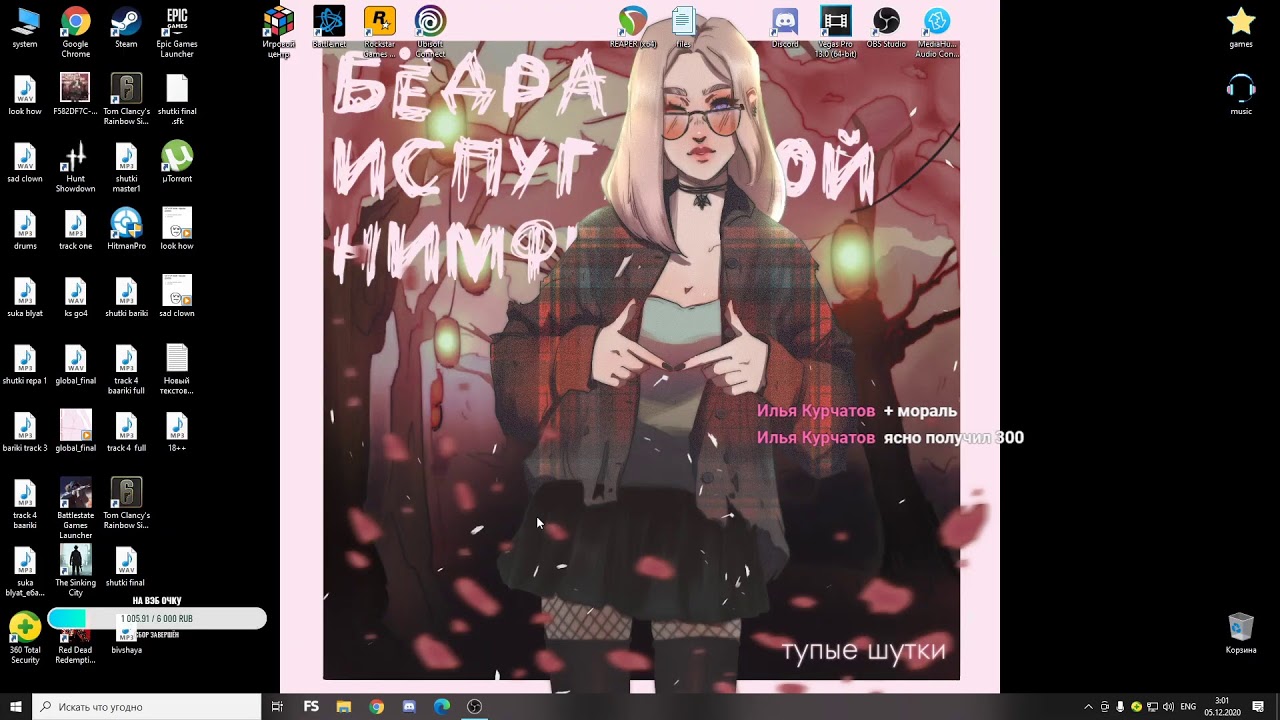Open the notification center

point(1258,707)
